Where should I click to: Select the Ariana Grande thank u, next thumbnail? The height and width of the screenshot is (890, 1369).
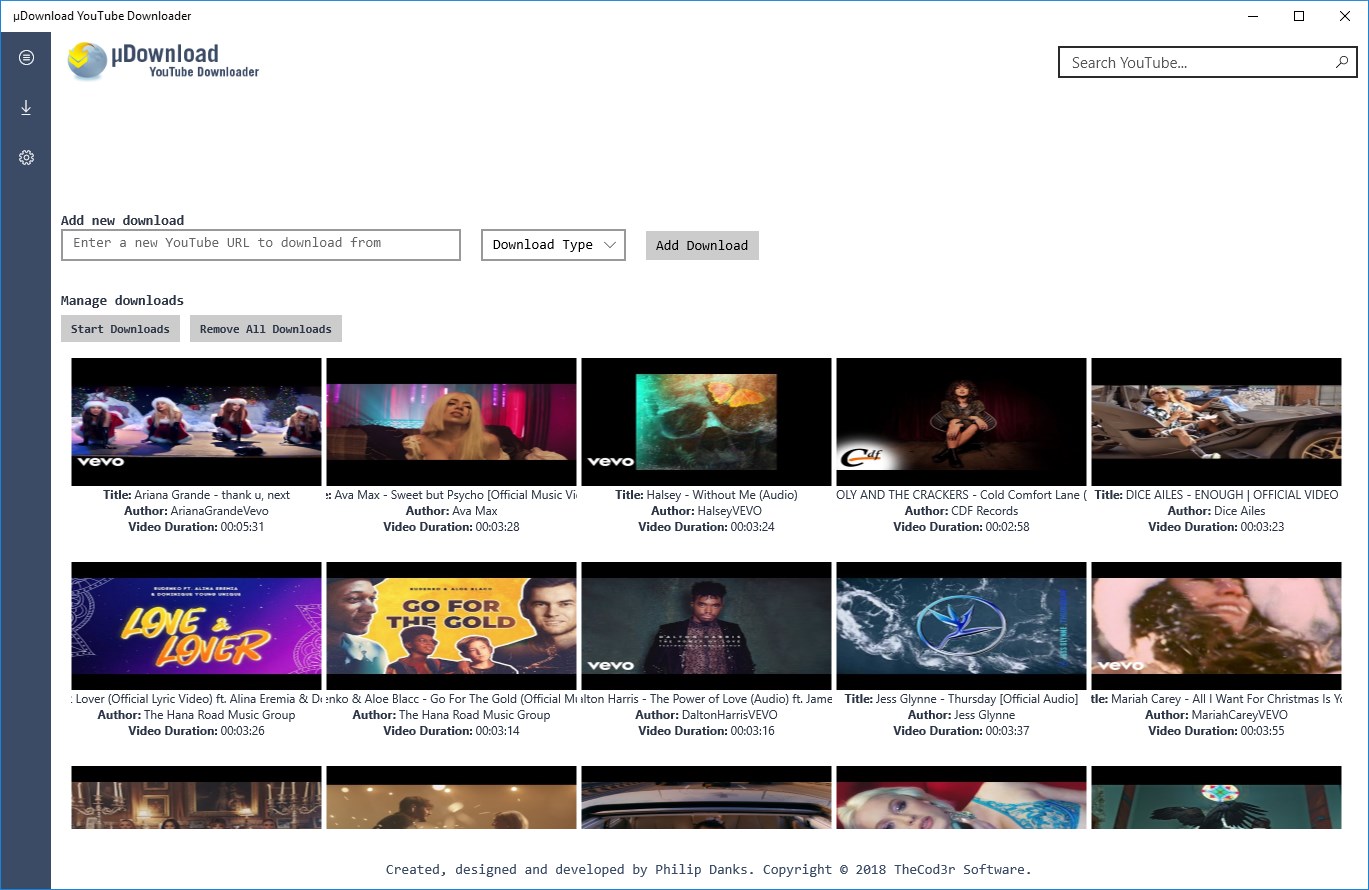(x=196, y=422)
